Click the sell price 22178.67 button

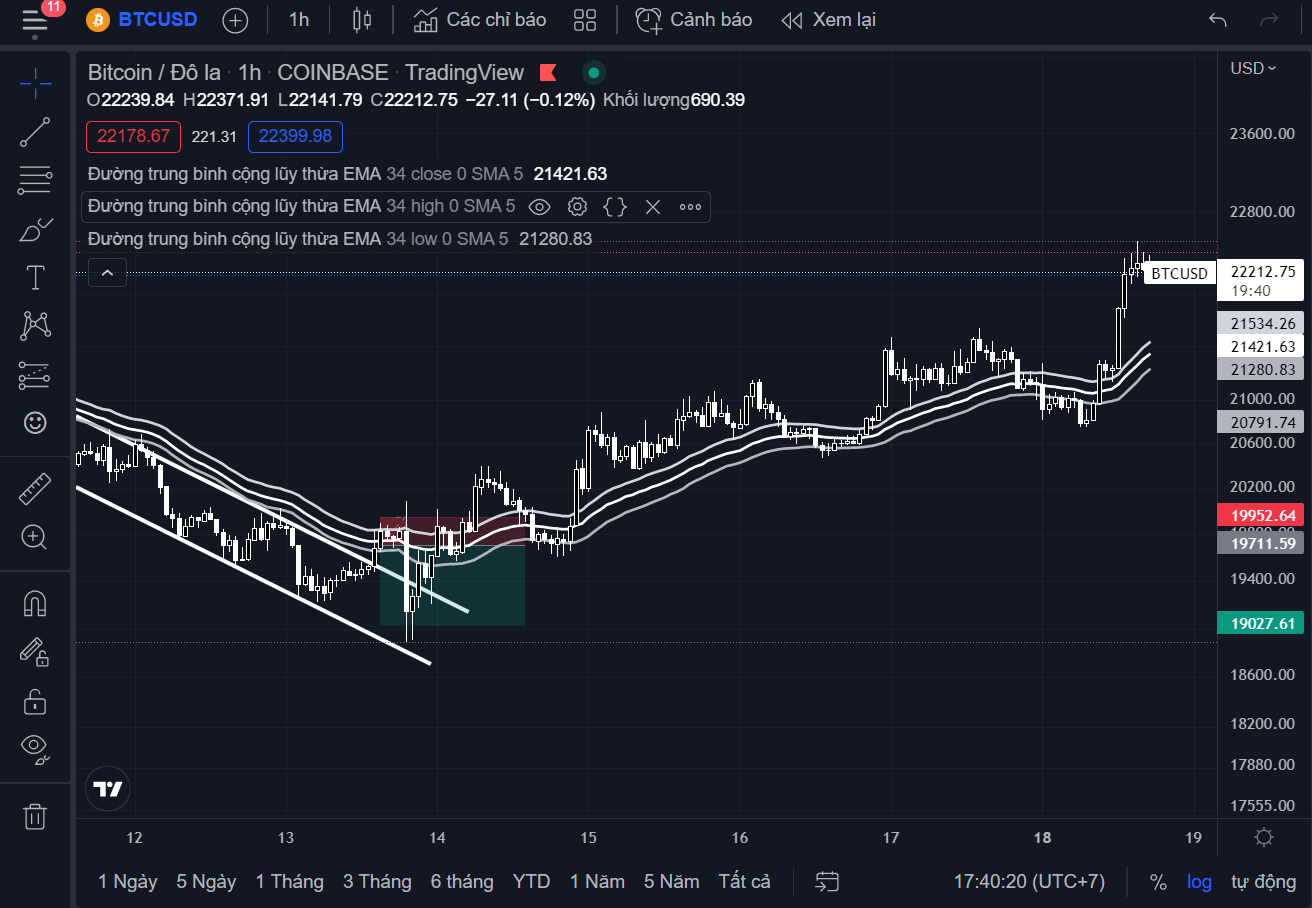[133, 136]
